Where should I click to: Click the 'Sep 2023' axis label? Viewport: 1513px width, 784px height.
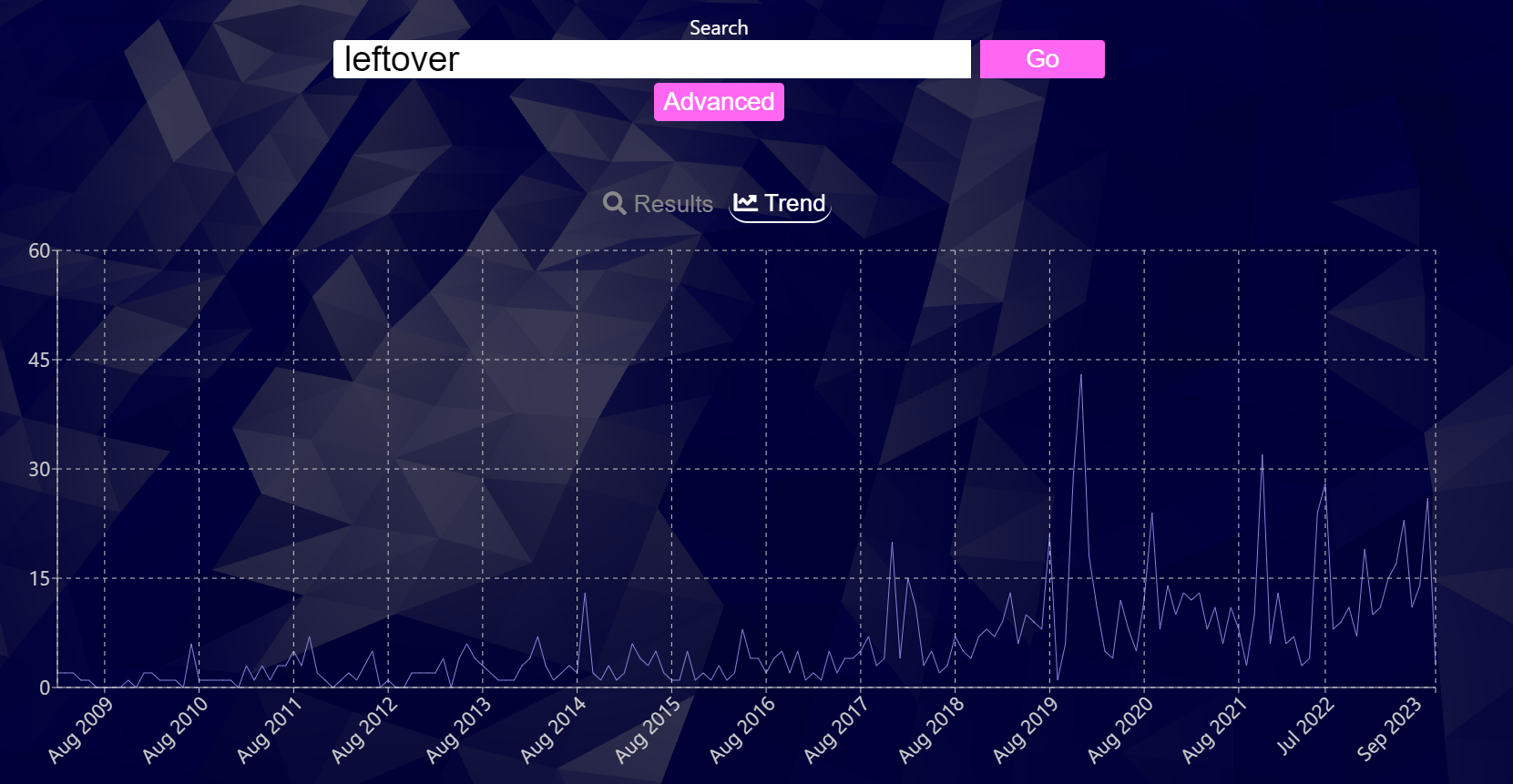point(1389,728)
